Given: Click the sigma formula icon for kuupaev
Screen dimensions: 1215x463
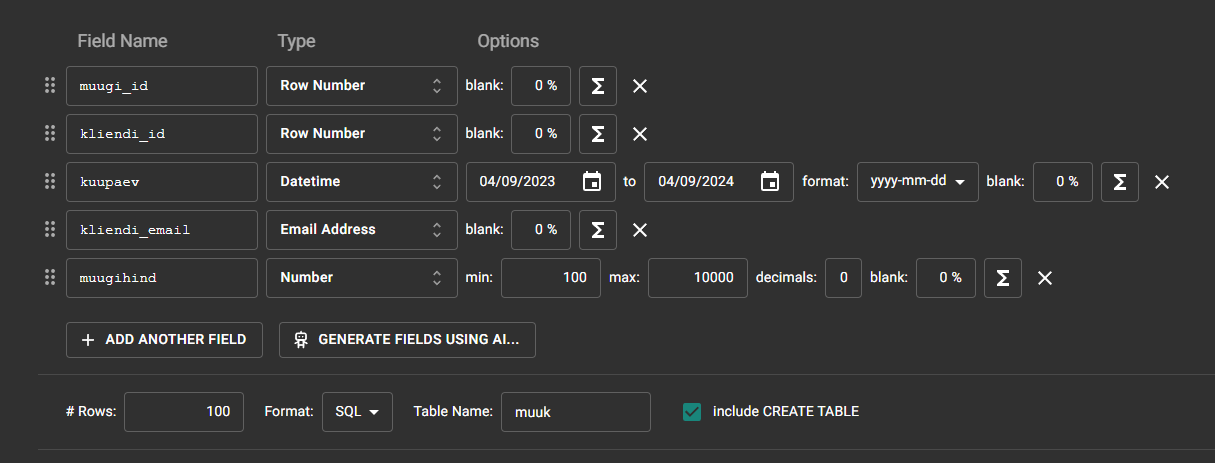Looking at the screenshot, I should [x=1120, y=182].
